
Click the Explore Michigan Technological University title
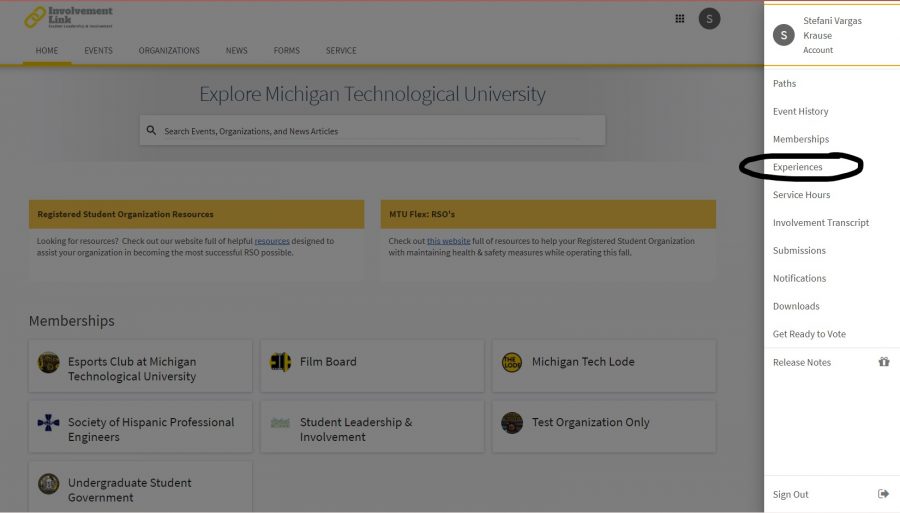click(372, 94)
